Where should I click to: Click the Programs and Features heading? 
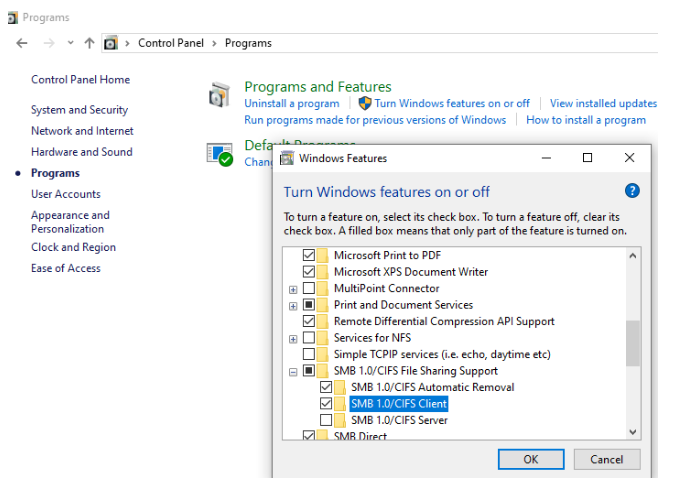[318, 87]
